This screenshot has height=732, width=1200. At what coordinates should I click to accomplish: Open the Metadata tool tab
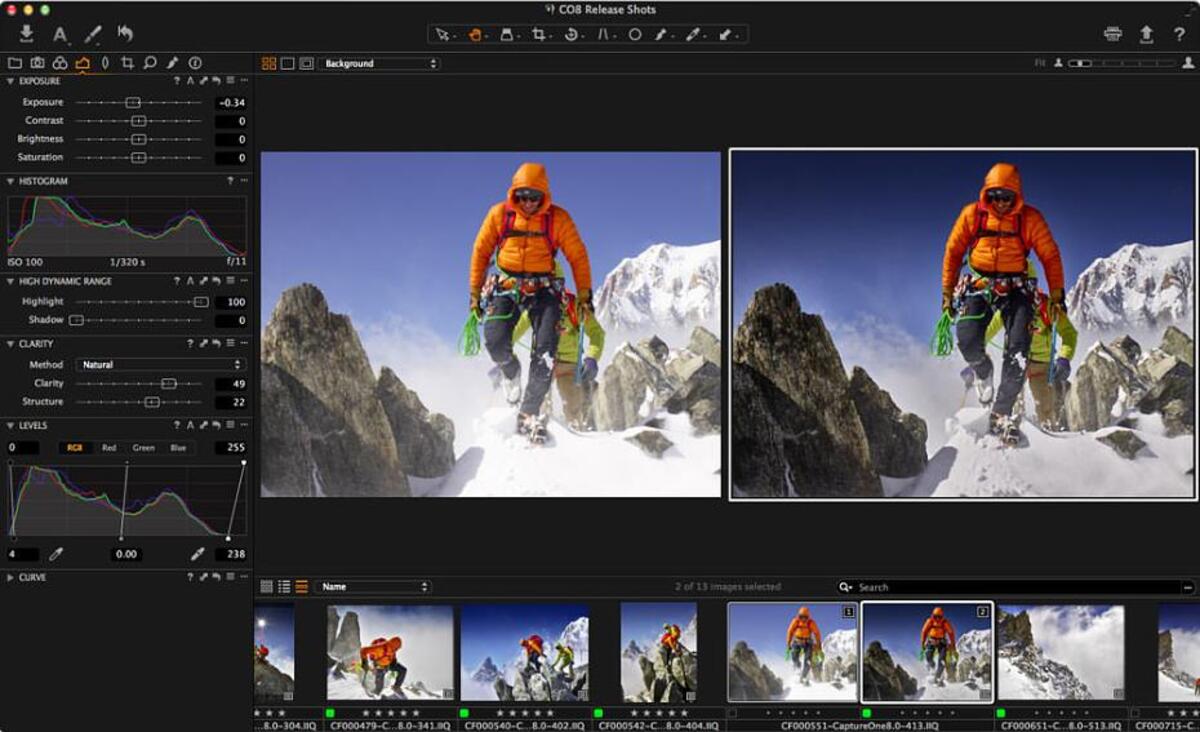[194, 61]
